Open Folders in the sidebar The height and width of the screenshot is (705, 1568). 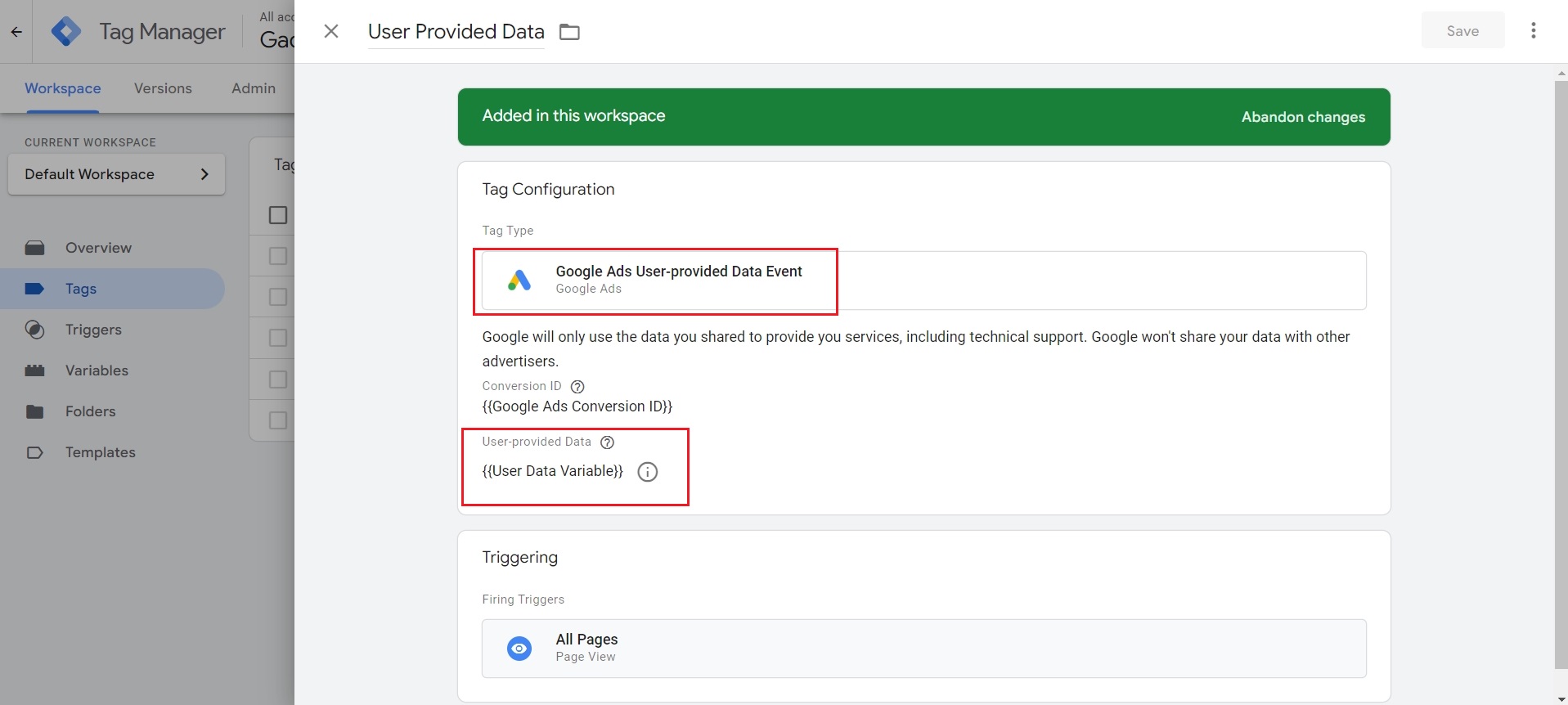click(x=90, y=411)
